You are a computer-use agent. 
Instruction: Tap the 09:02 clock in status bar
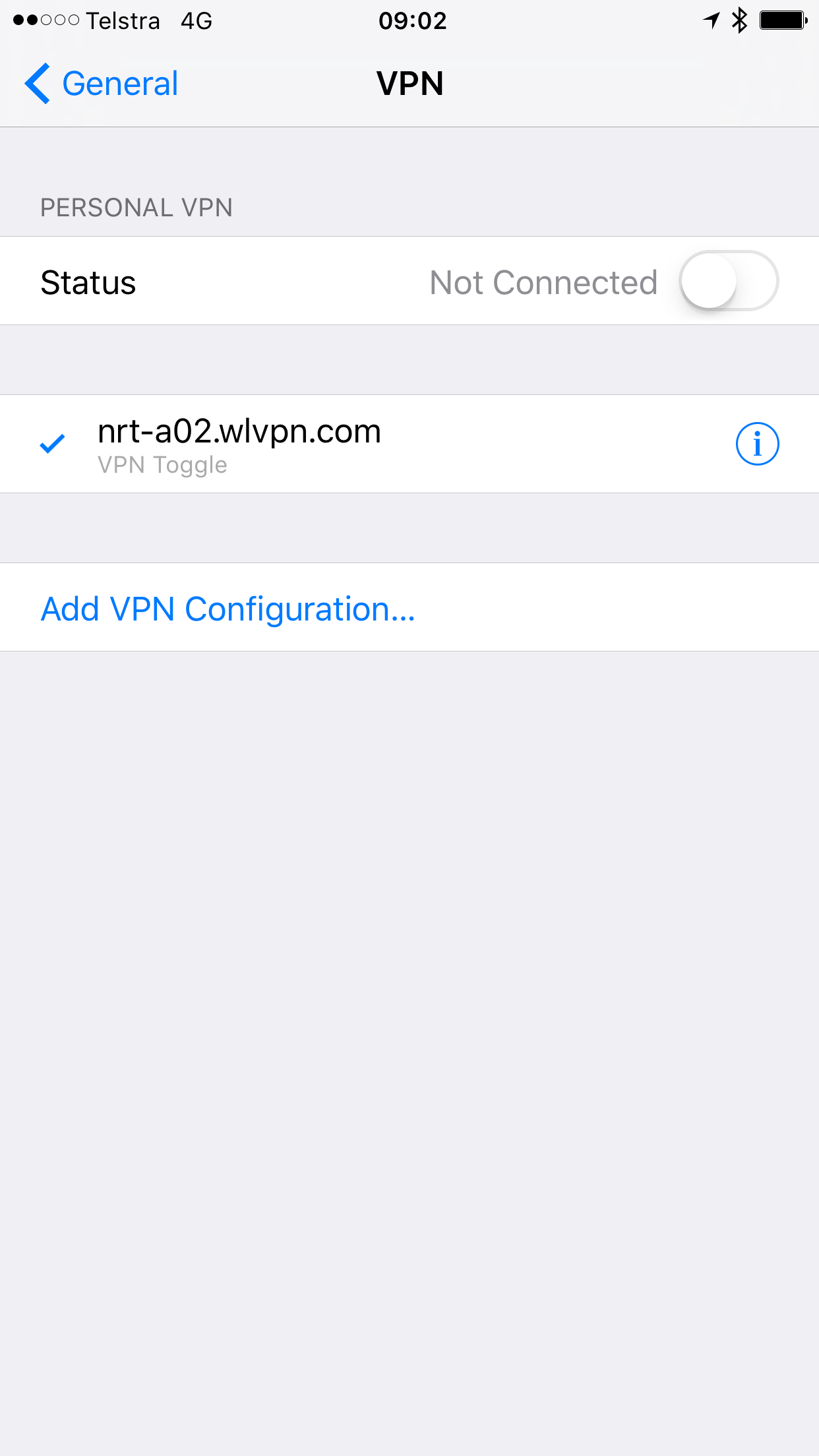412,21
